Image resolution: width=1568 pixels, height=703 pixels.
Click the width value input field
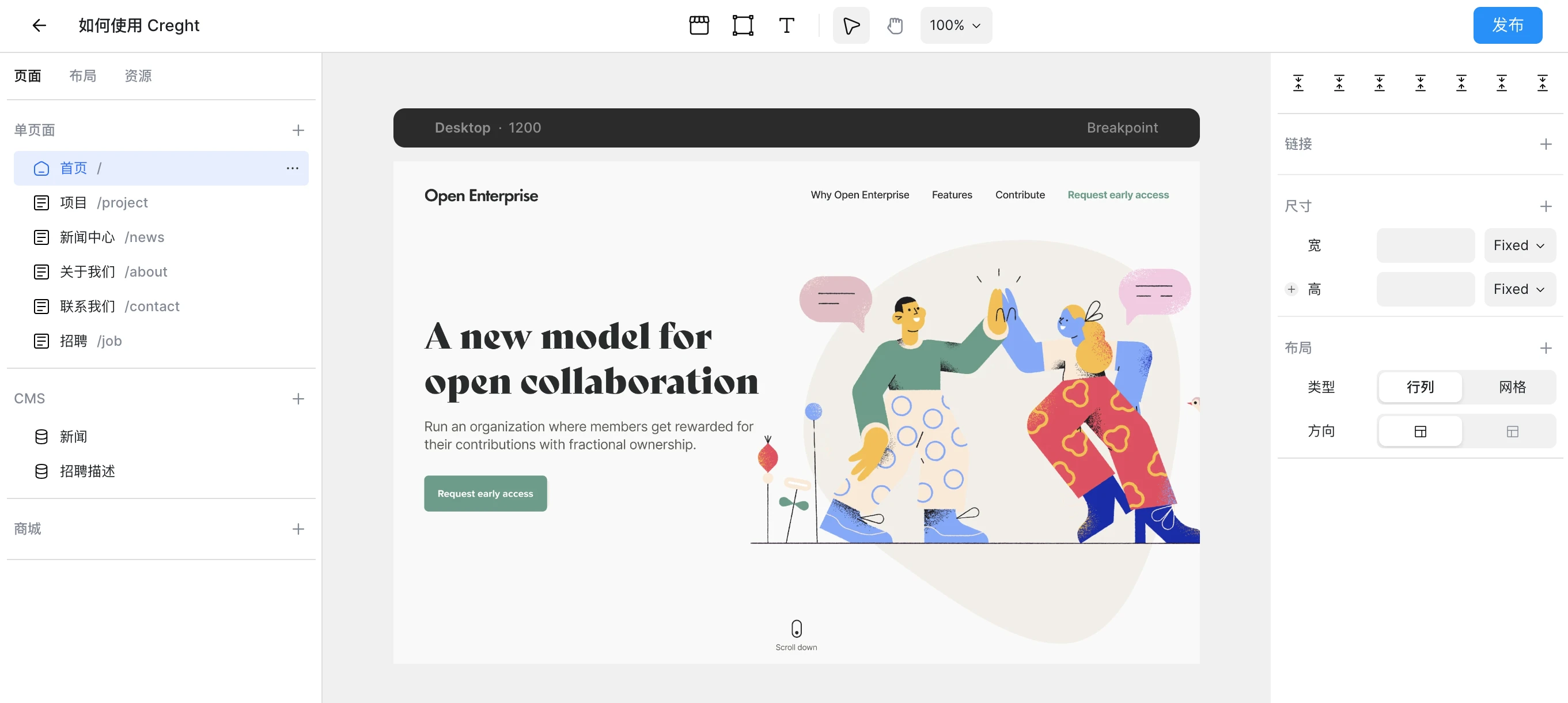click(x=1425, y=245)
